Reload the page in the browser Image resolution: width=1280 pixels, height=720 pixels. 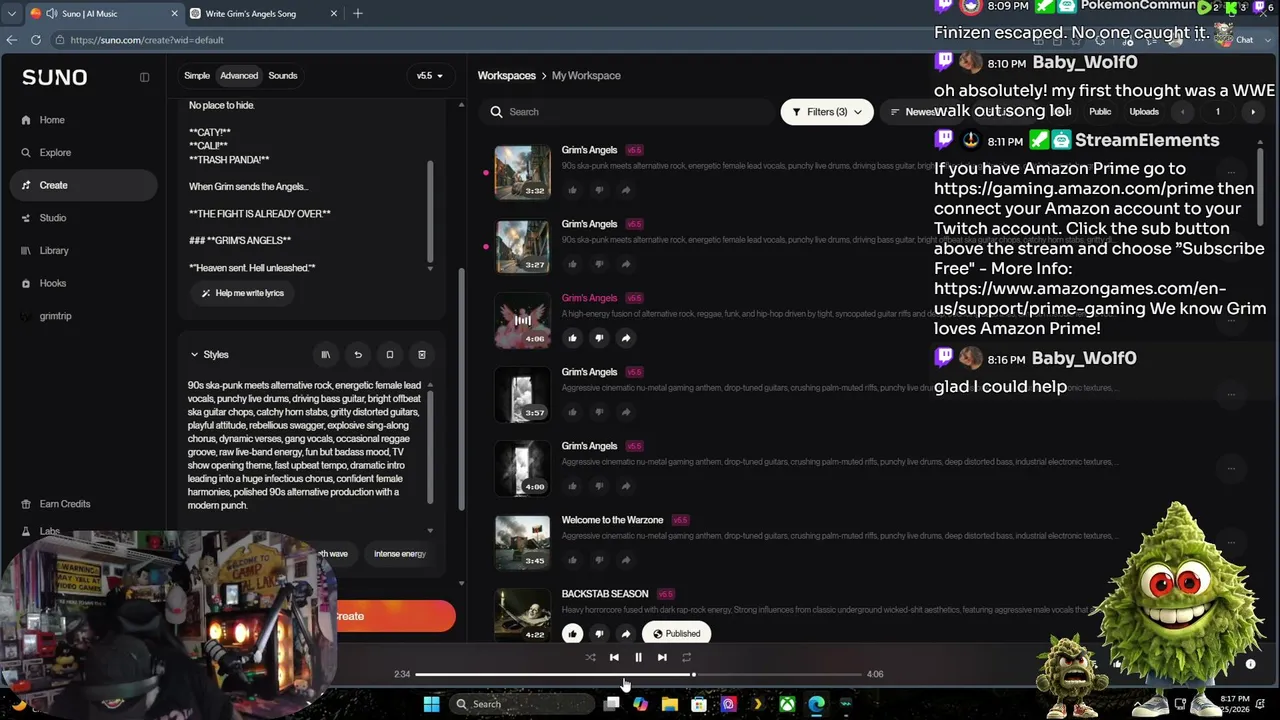pos(36,40)
